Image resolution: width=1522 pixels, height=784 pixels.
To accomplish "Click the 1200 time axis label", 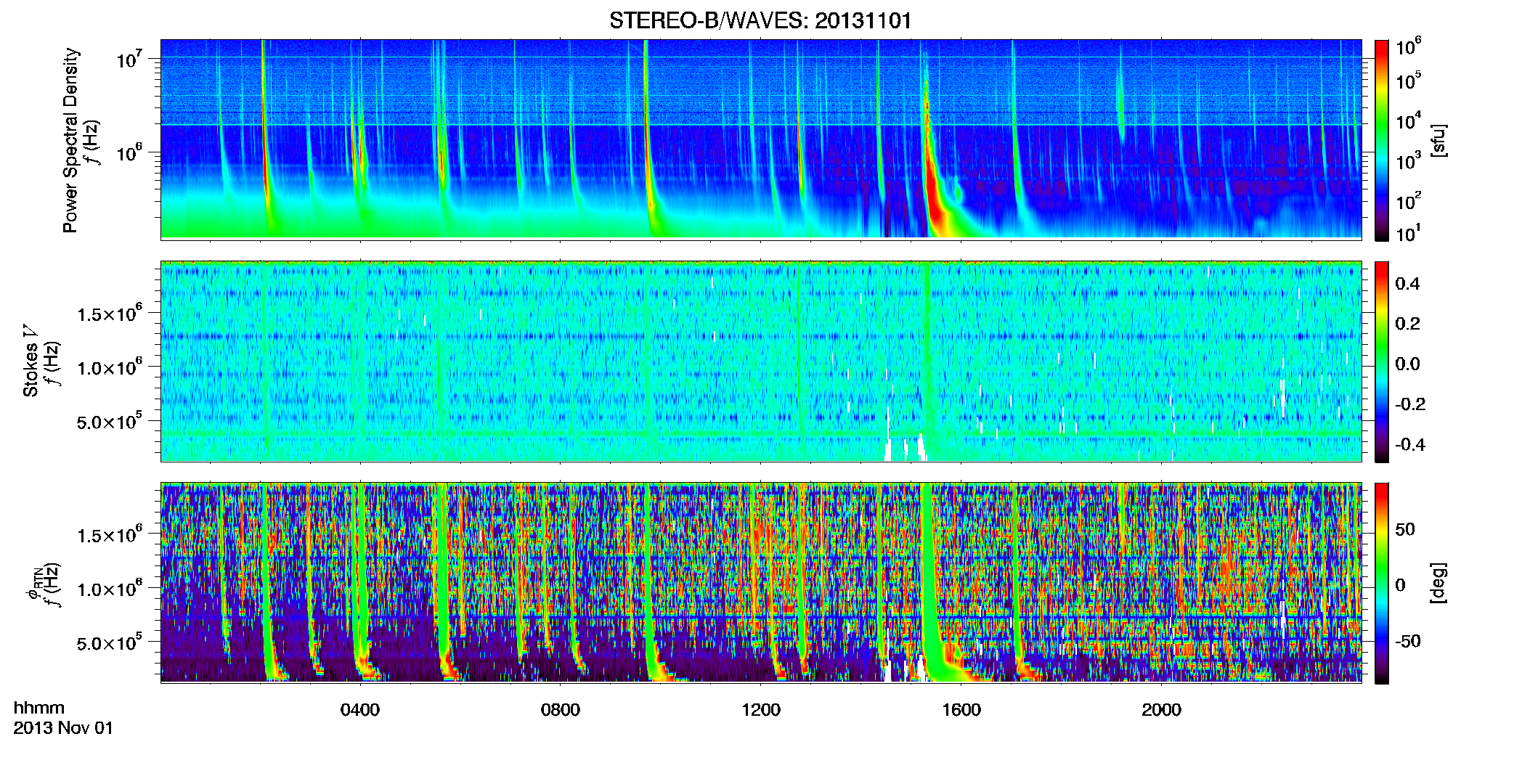I will [x=761, y=710].
